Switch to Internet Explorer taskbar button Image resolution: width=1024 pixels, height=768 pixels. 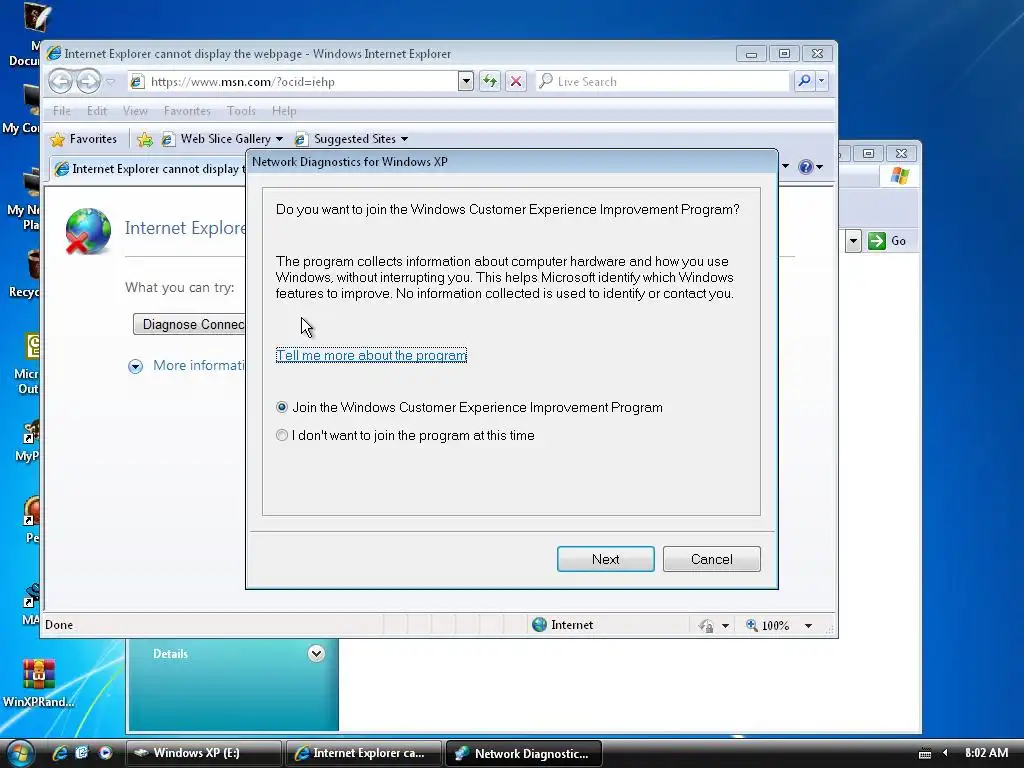[363, 753]
